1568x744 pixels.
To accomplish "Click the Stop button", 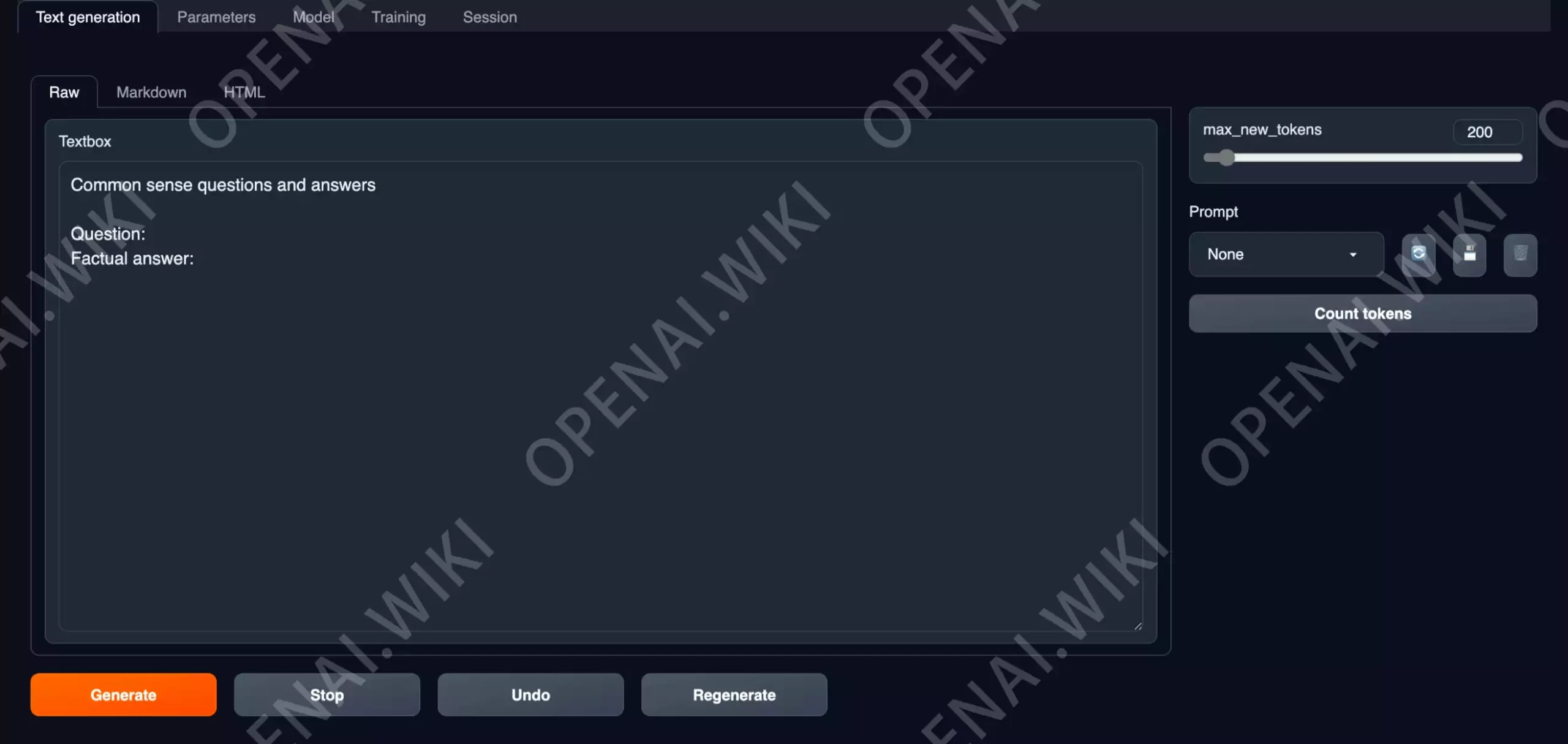I will point(326,695).
